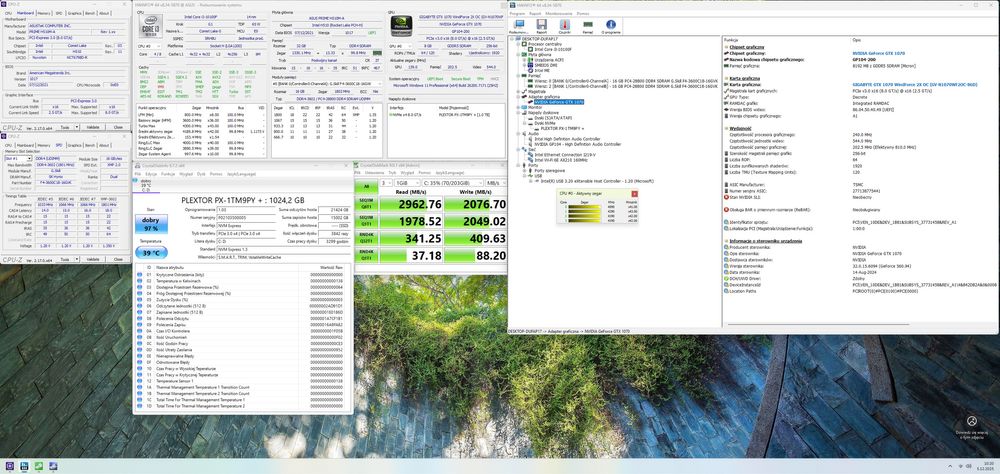Switch to Graphics tab in lower CPU-Z
The image size is (1000, 474).
75,145
